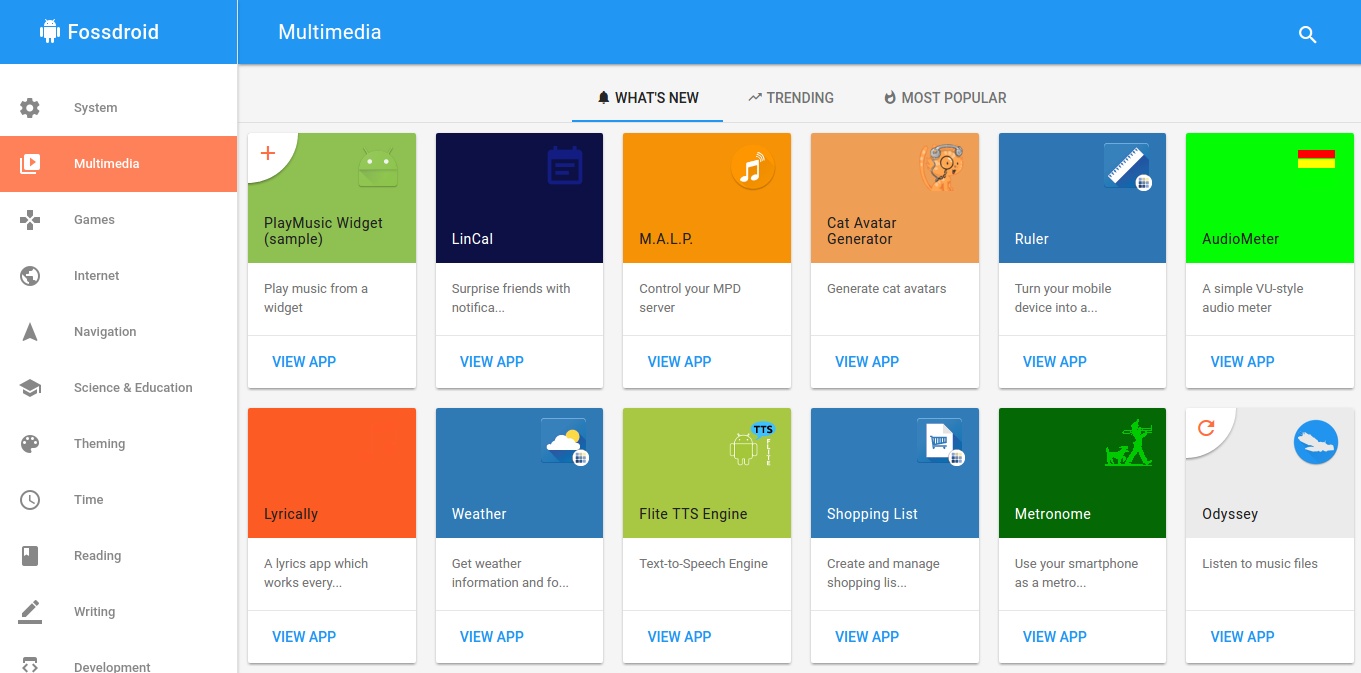Click the AudioMeter striped flag icon
Image resolution: width=1361 pixels, height=673 pixels.
[x=1316, y=158]
